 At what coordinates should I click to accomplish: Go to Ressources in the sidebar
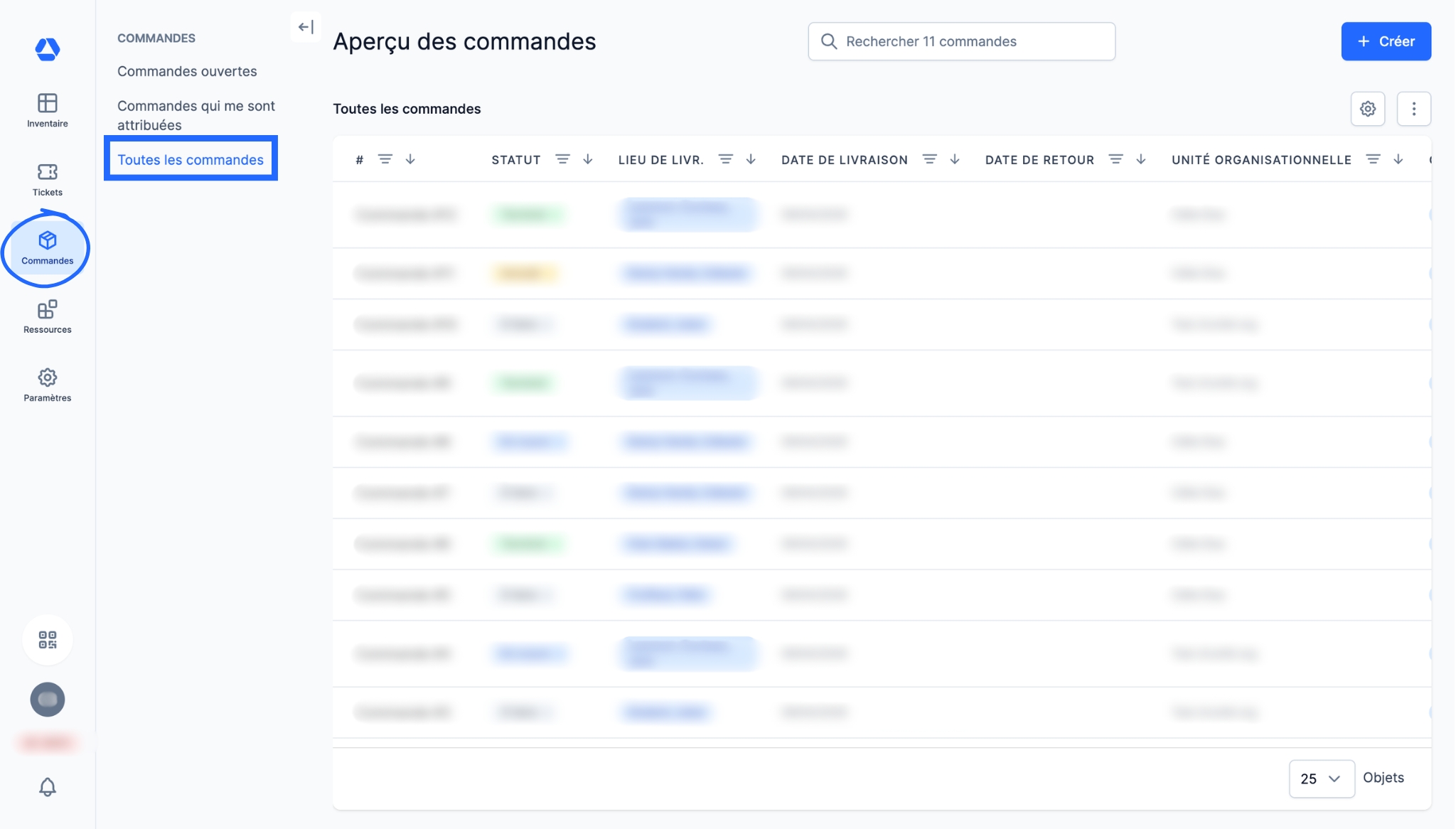pos(47,316)
